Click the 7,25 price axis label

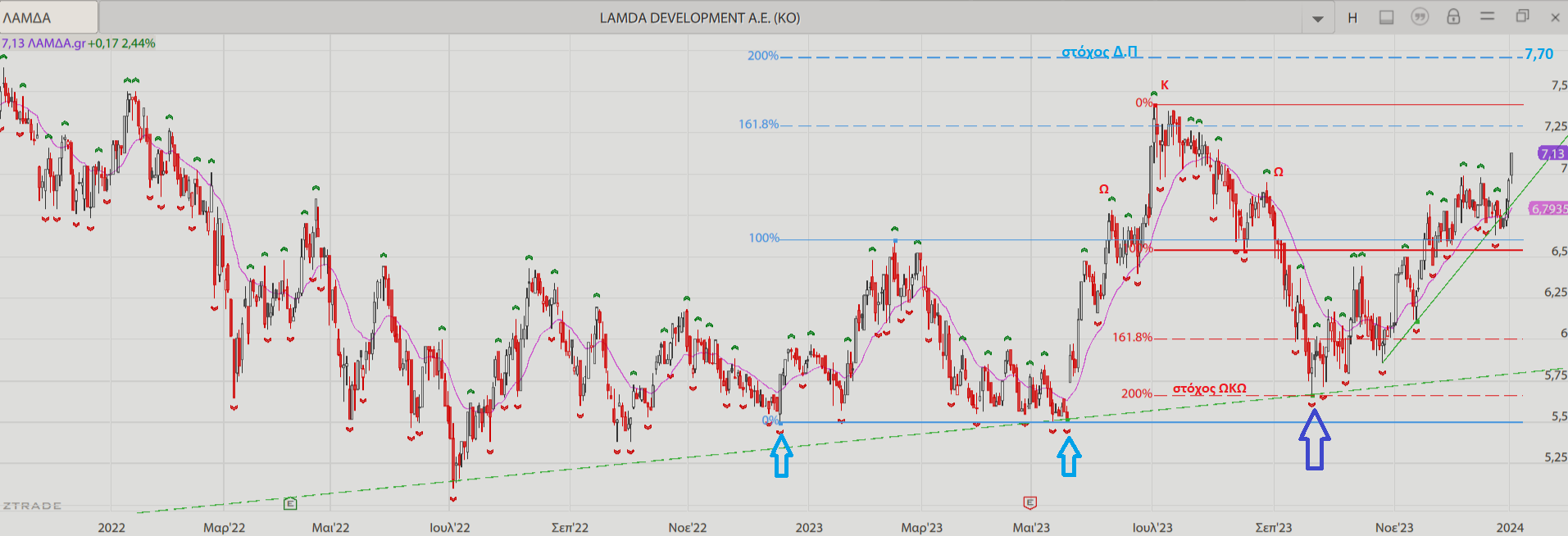pos(1555,126)
